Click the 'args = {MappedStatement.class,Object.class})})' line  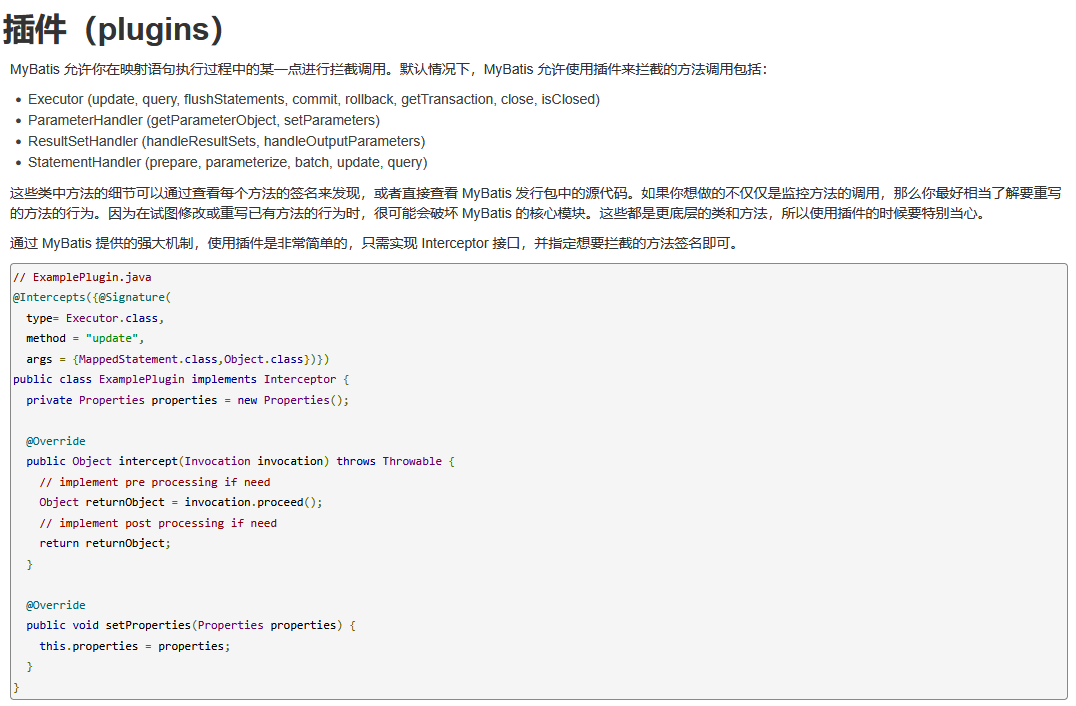pos(178,360)
